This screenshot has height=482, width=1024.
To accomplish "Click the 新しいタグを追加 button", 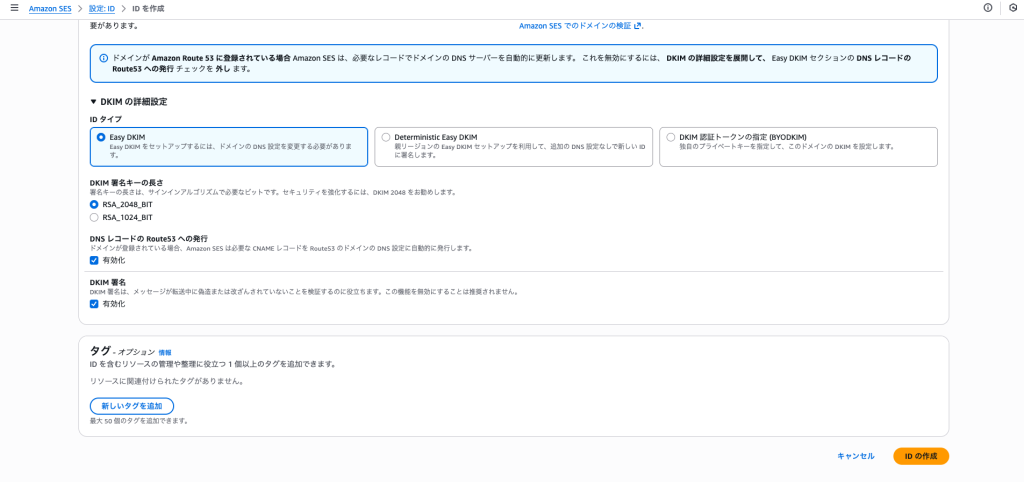I will pyautogui.click(x=132, y=406).
